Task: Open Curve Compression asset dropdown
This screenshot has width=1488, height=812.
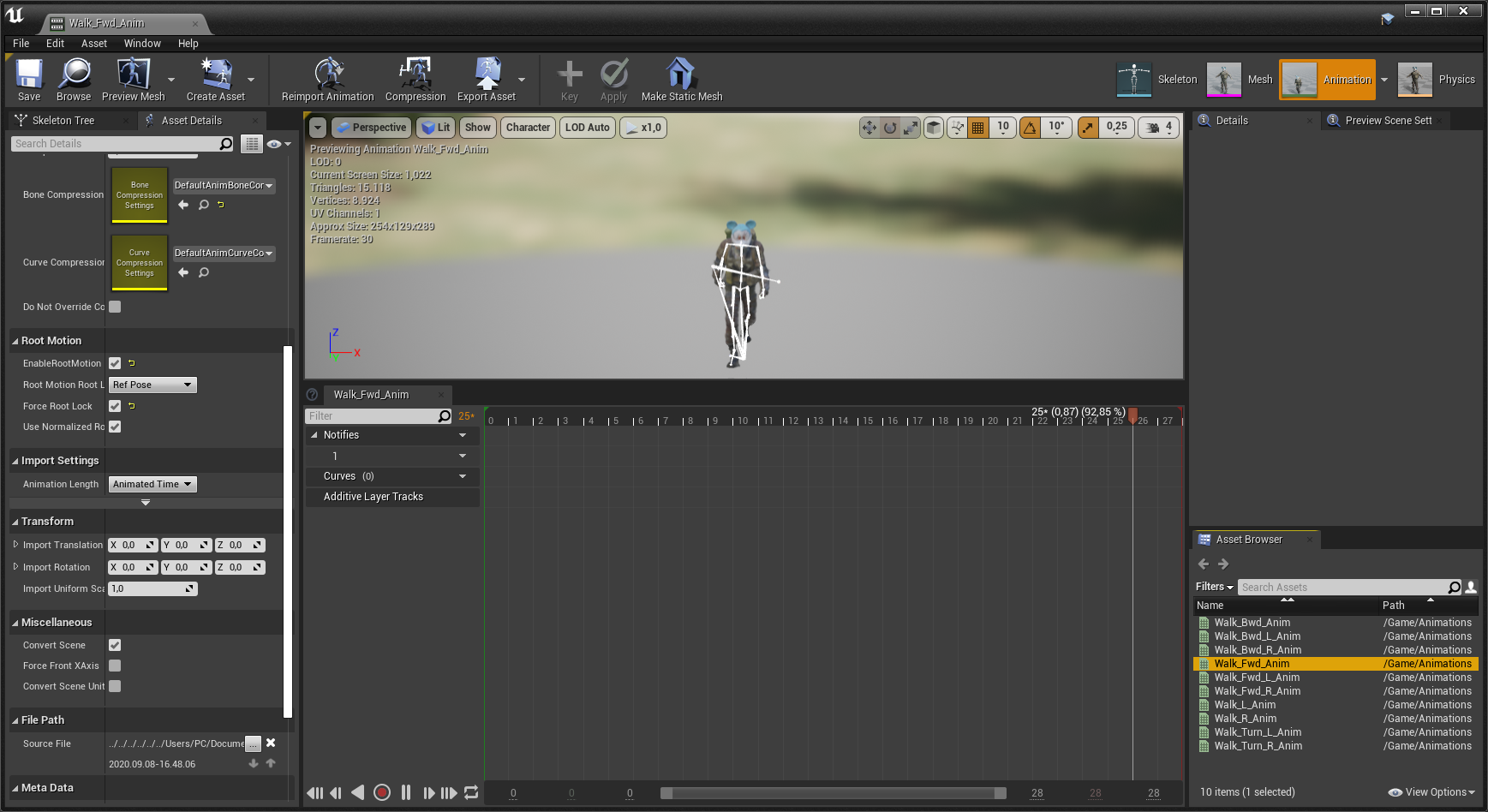Action: pos(224,253)
